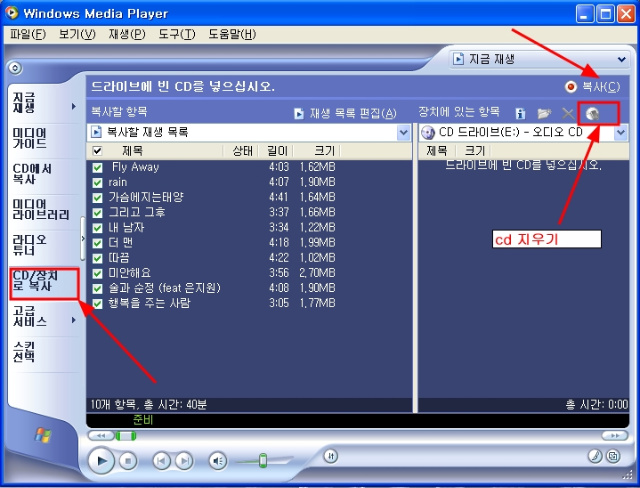Open the color chooser brush icon

point(595,456)
